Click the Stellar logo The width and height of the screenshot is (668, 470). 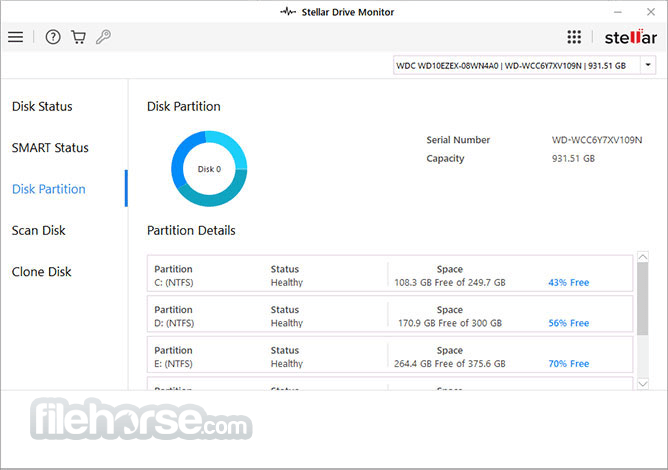click(631, 37)
